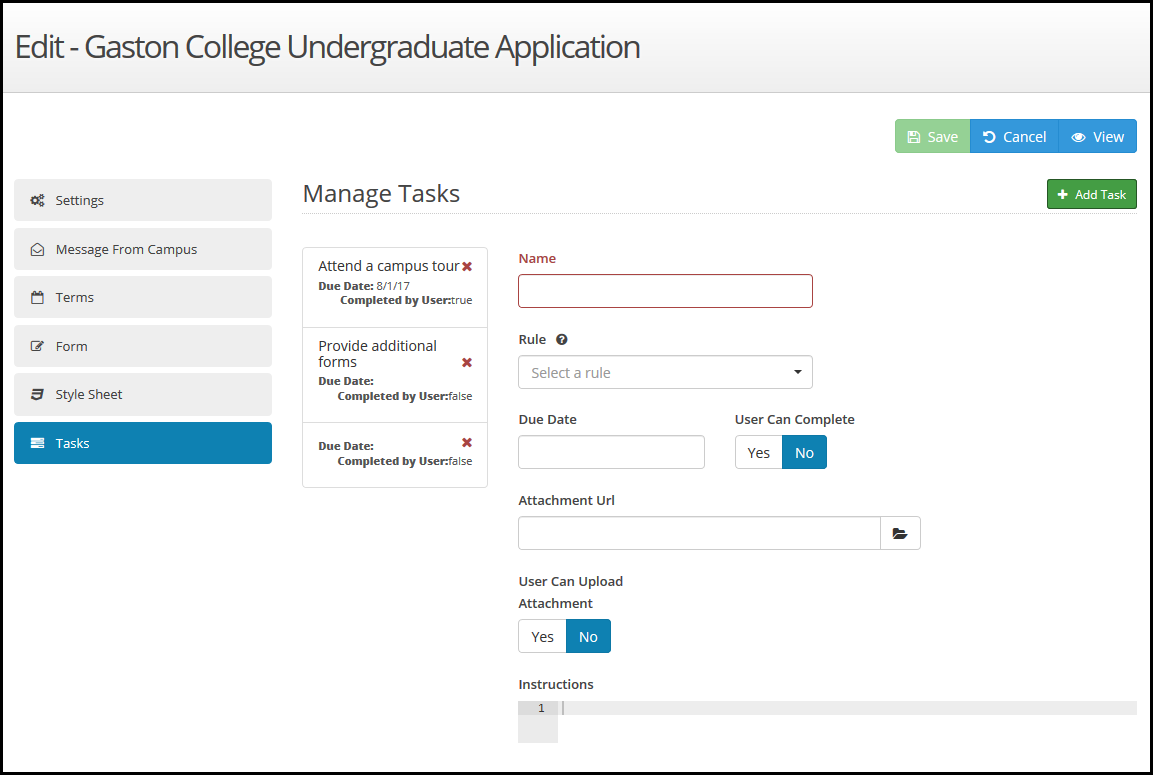Open the folder browse icon for Attachment Url
1153x775 pixels.
tap(899, 533)
